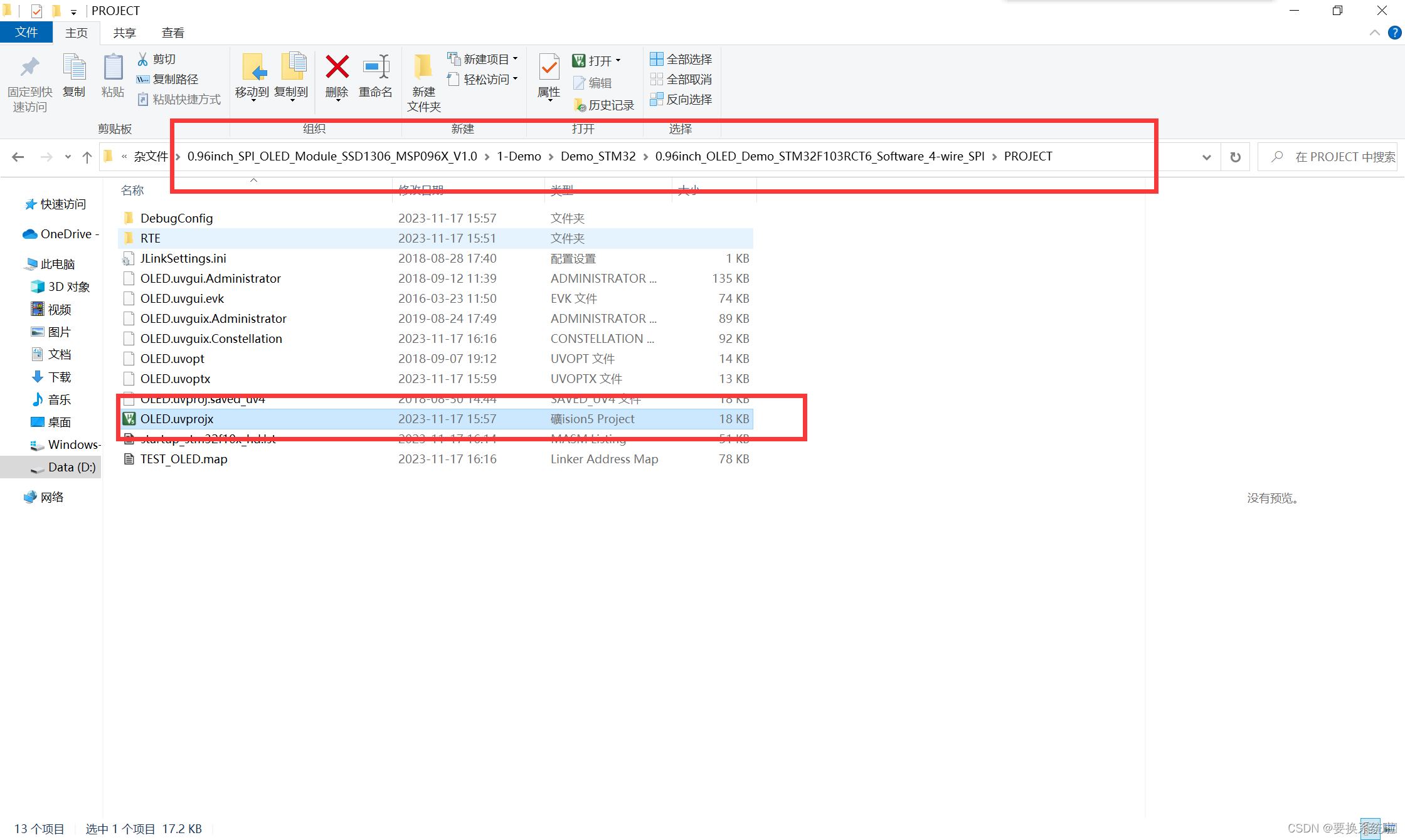Viewport: 1405px width, 840px height.
Task: Click Invert selection in ribbon
Action: coord(681,99)
